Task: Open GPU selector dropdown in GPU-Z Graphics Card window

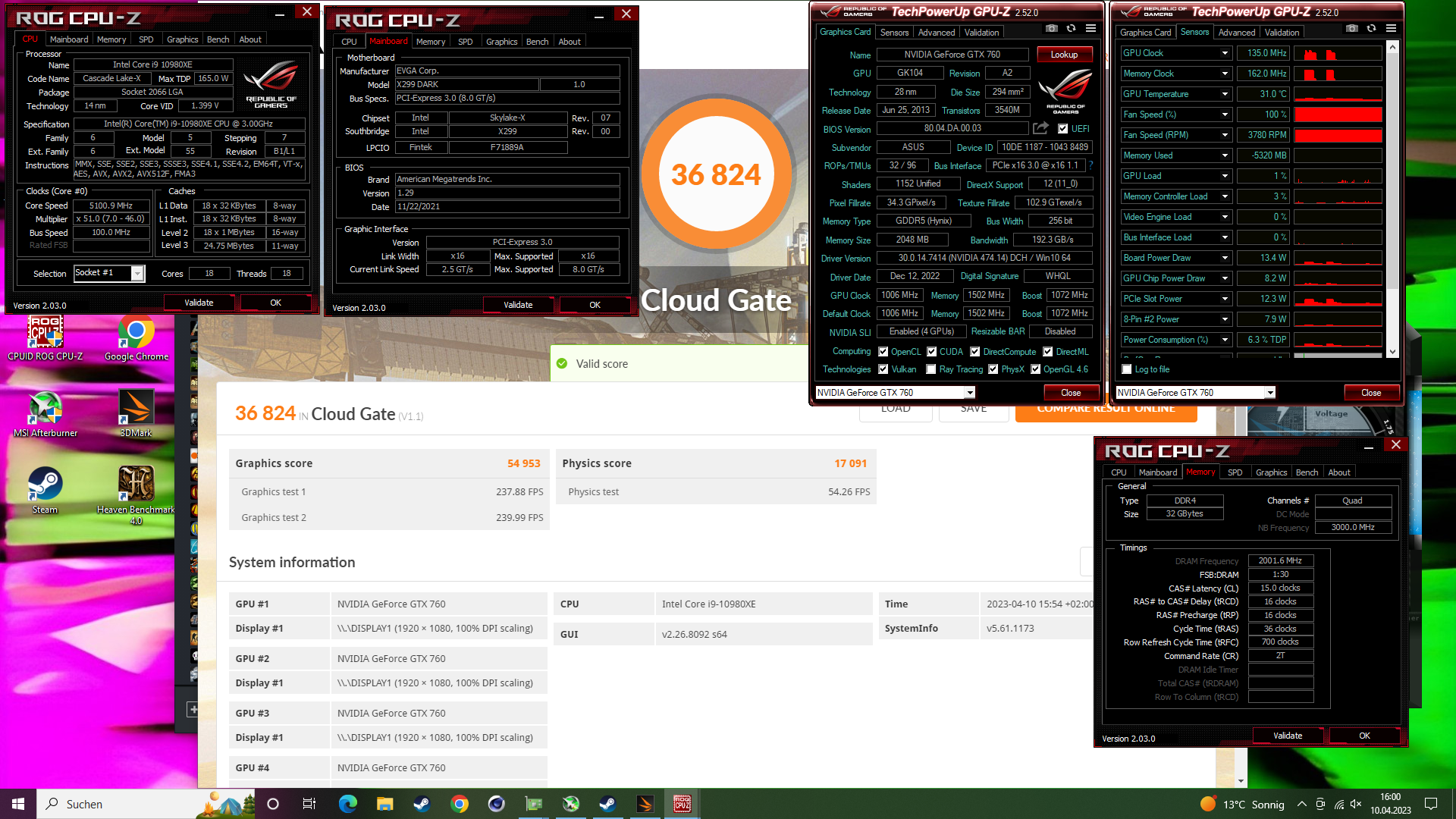Action: (x=969, y=393)
